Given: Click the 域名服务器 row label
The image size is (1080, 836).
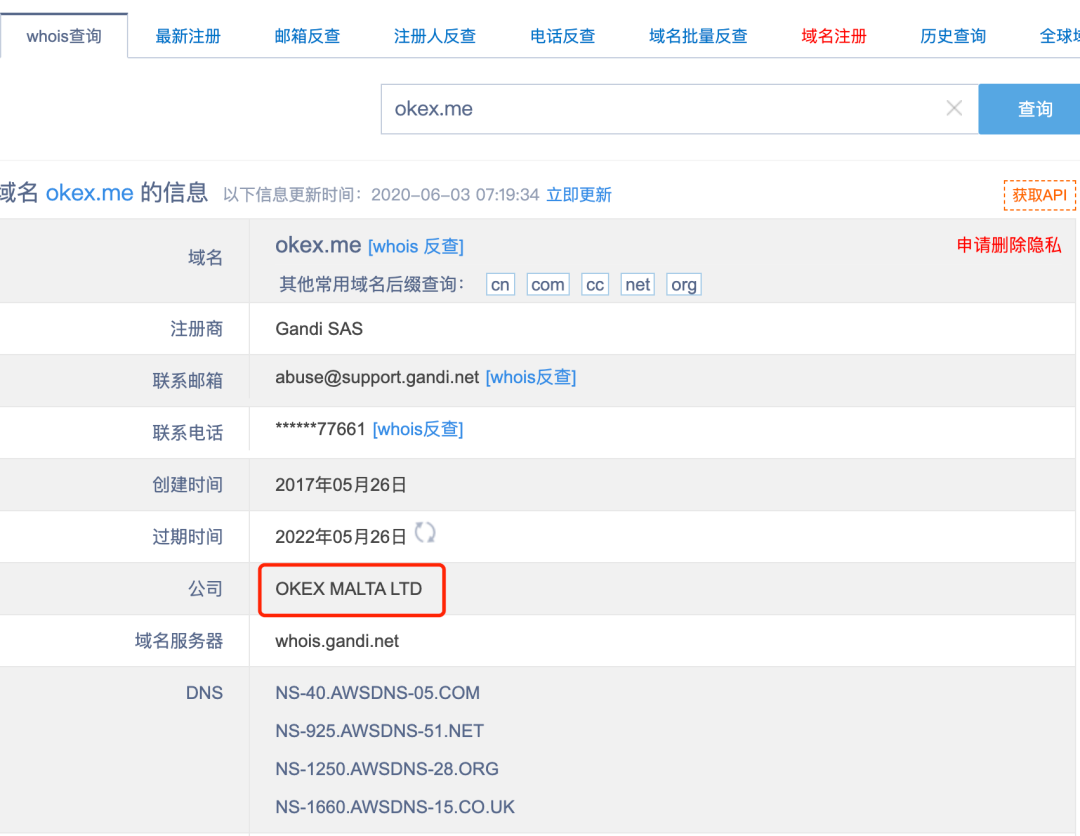Looking at the screenshot, I should [179, 641].
